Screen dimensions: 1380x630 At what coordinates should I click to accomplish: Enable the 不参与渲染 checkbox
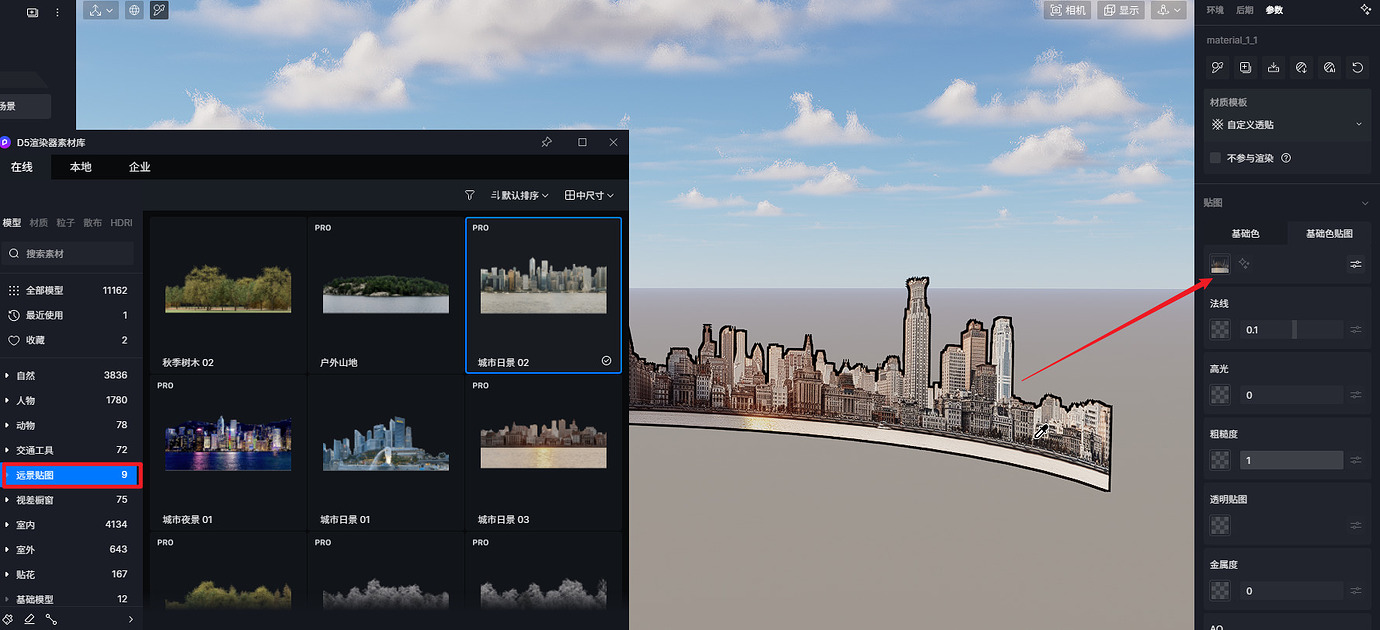(1215, 158)
